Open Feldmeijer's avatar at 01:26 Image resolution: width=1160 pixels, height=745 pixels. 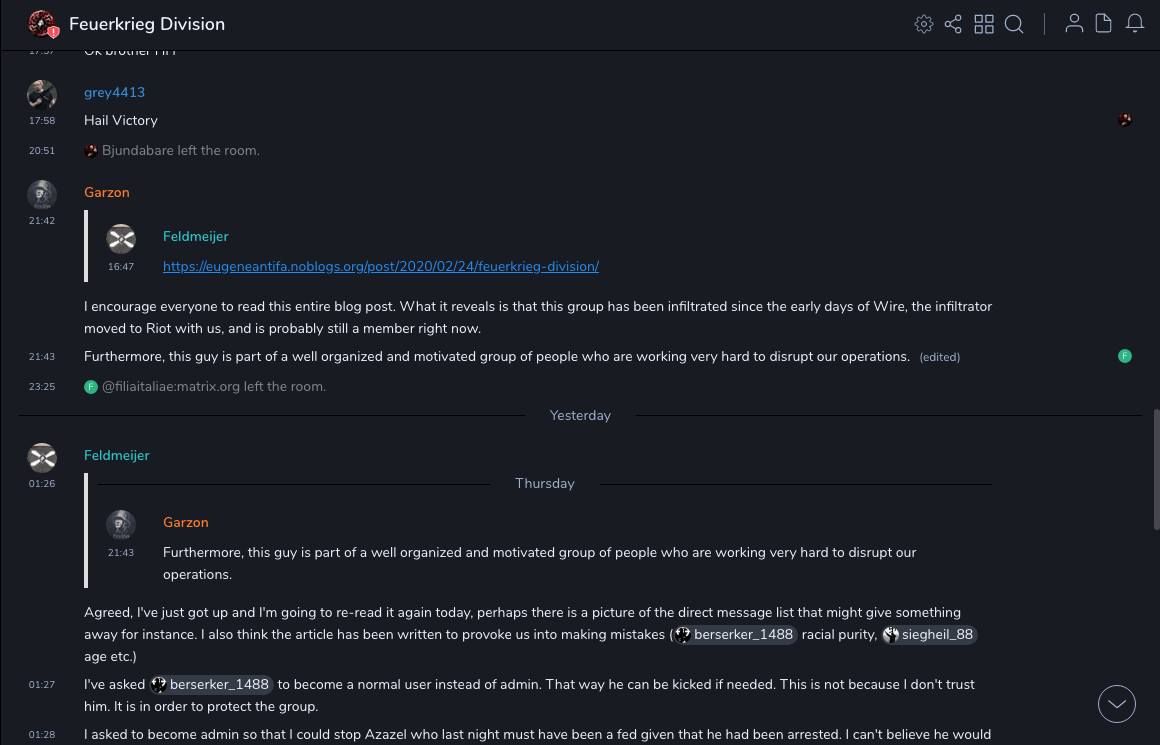[x=42, y=458]
